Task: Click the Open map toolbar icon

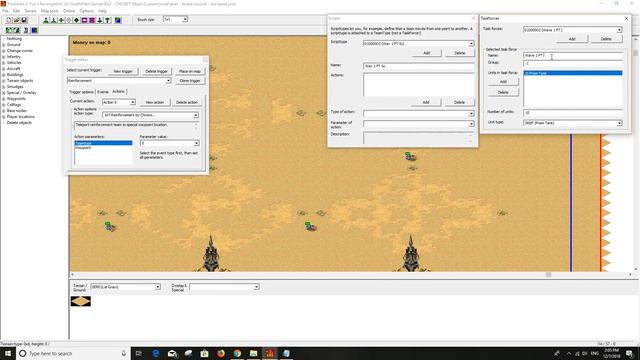Action: tap(17, 20)
